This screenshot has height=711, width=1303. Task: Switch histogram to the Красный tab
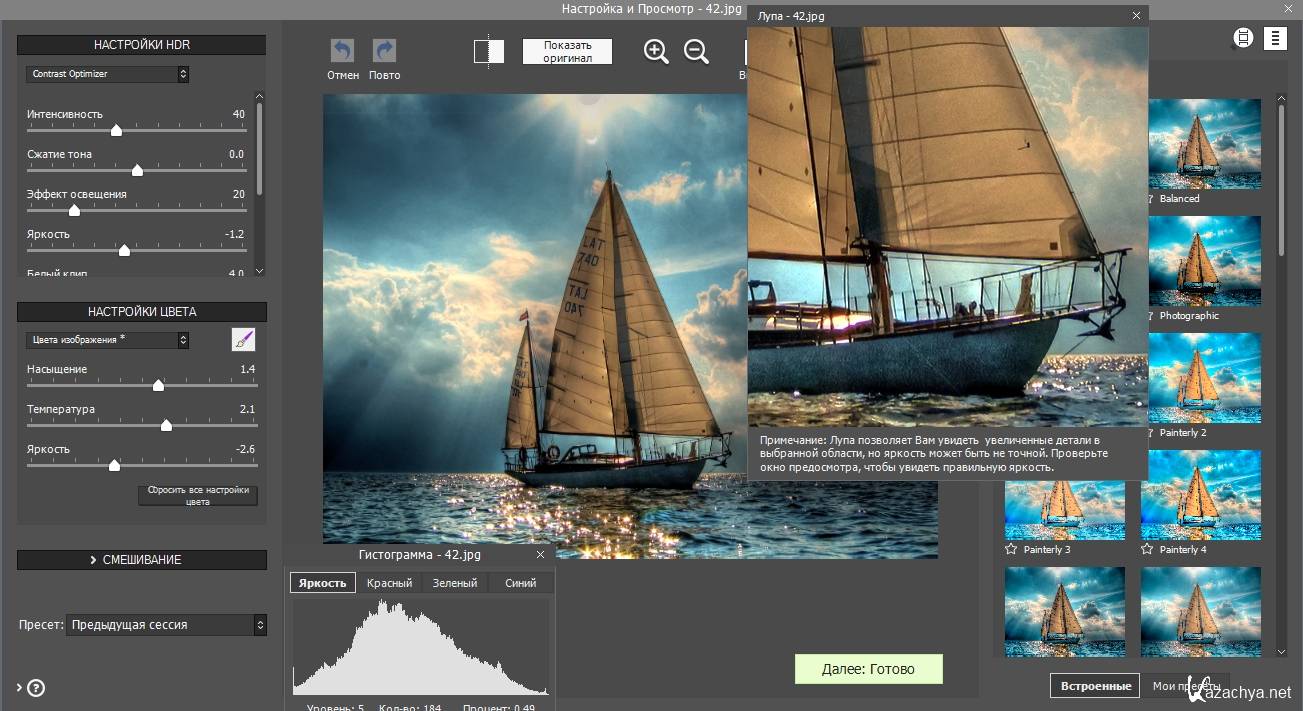[389, 583]
